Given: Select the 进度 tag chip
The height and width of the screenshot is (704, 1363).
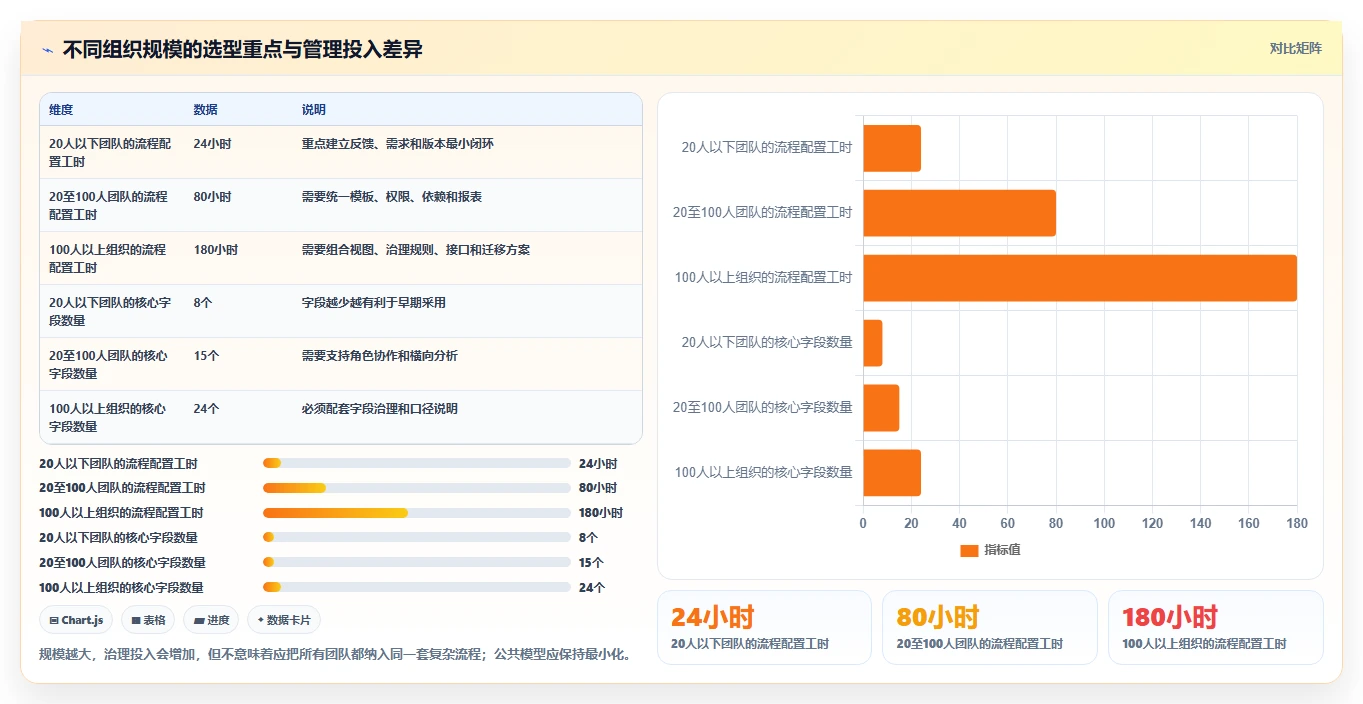Looking at the screenshot, I should pos(211,620).
